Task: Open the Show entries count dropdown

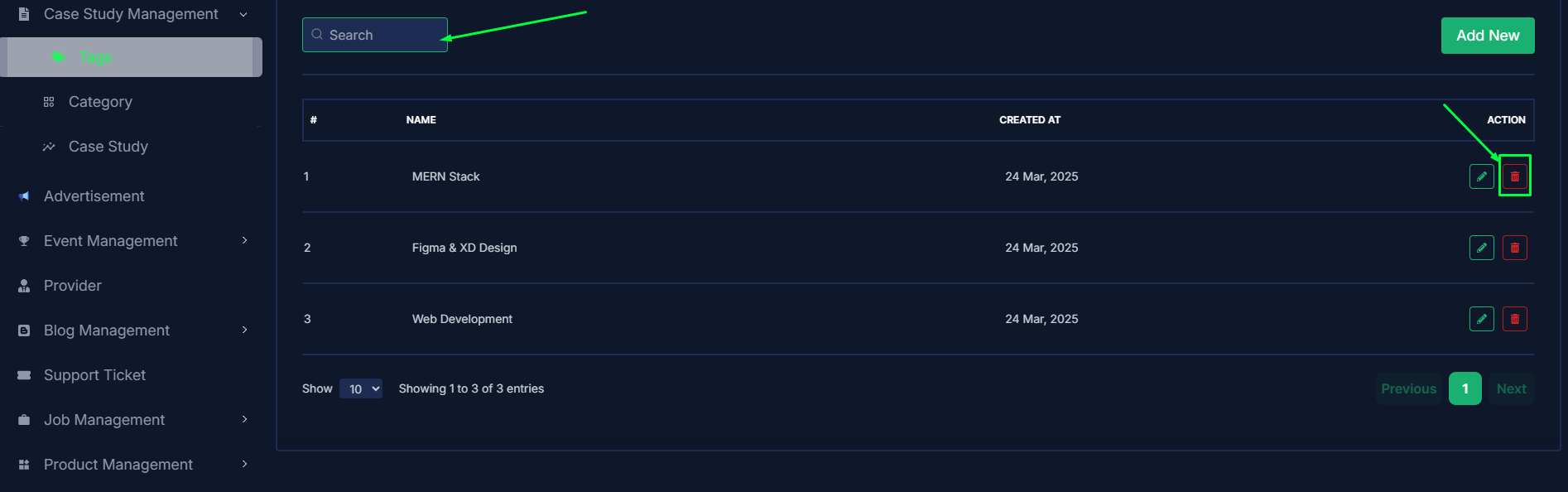Action: coord(361,388)
